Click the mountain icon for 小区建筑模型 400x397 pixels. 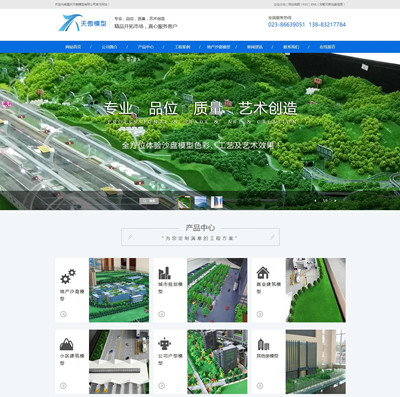point(66,344)
